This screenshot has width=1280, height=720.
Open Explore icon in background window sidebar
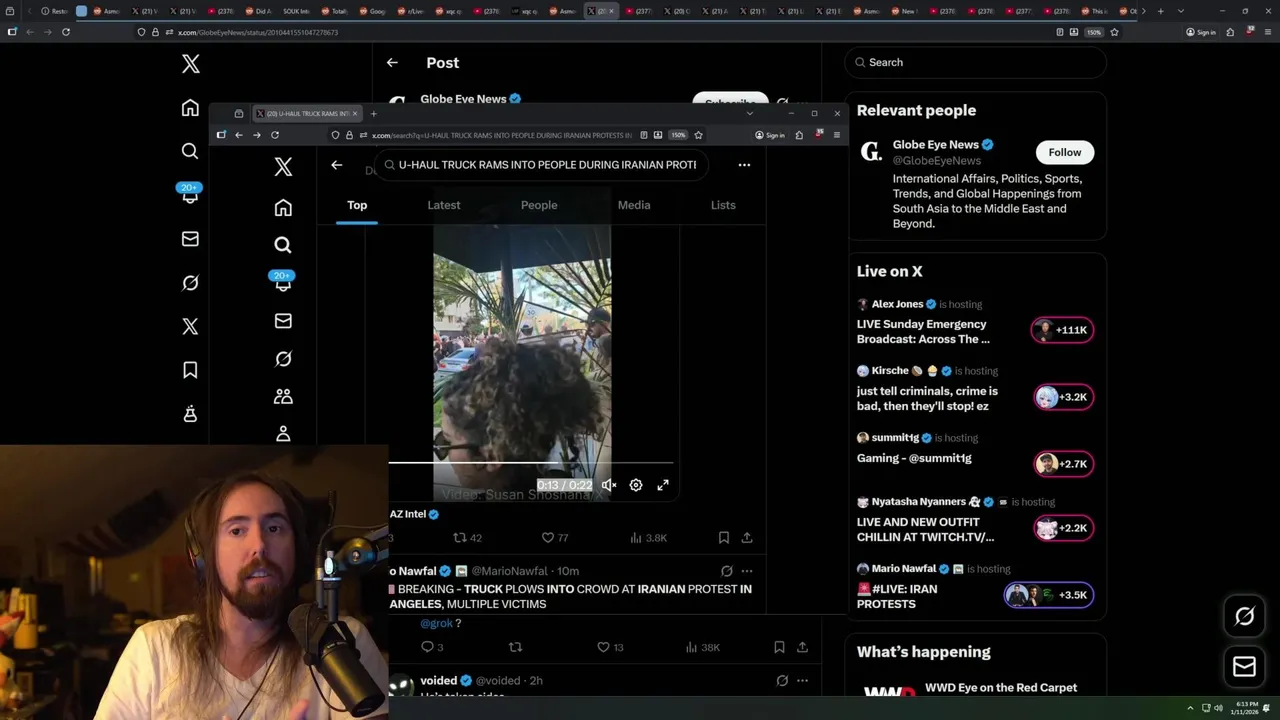[190, 151]
